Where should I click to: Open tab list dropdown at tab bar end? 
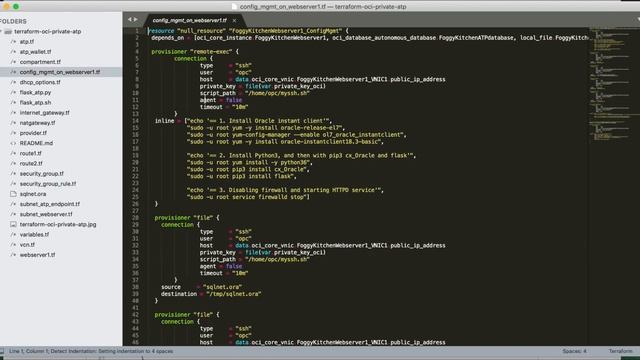click(638, 19)
